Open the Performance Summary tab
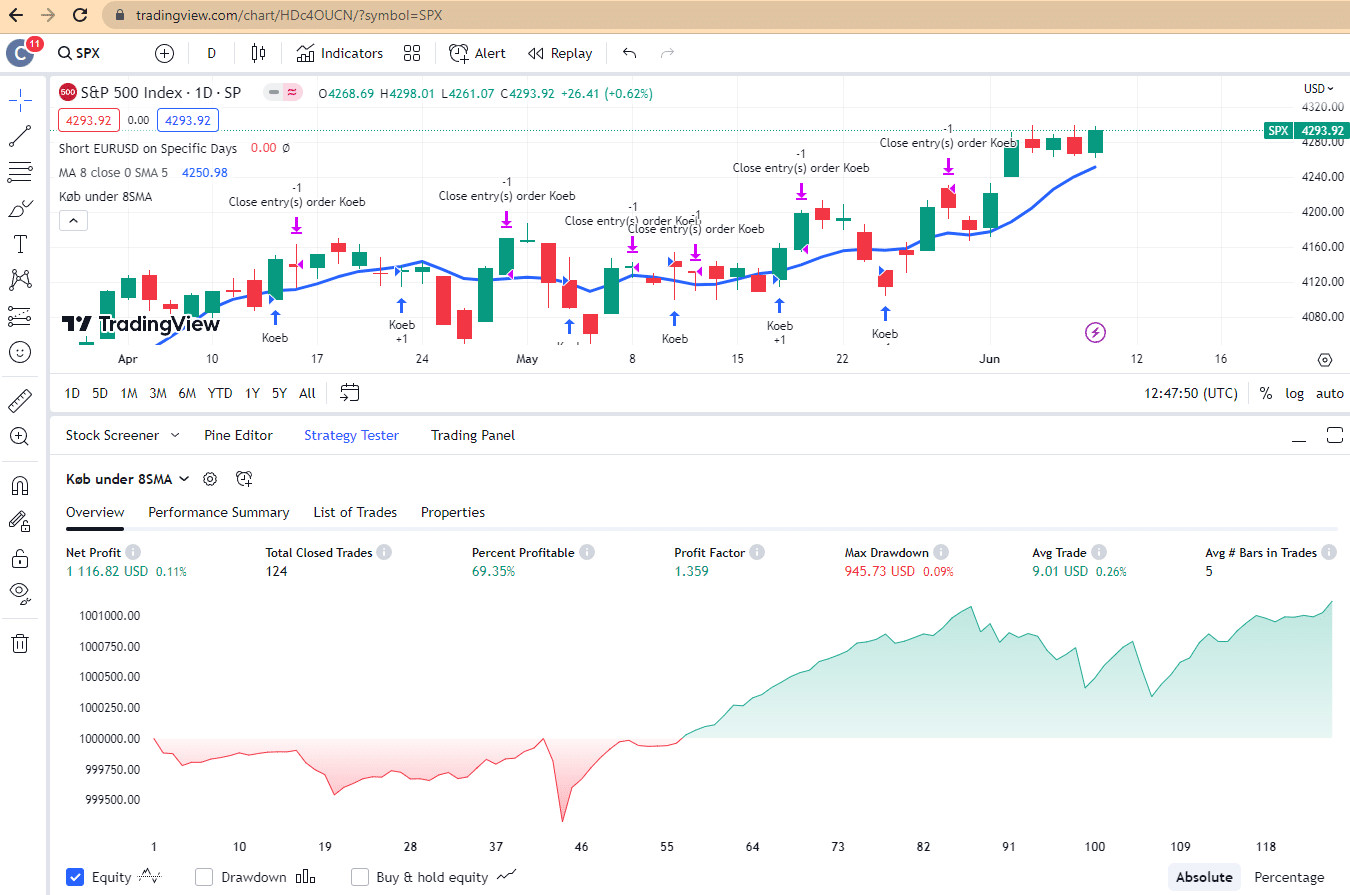The width and height of the screenshot is (1350, 895). [219, 512]
